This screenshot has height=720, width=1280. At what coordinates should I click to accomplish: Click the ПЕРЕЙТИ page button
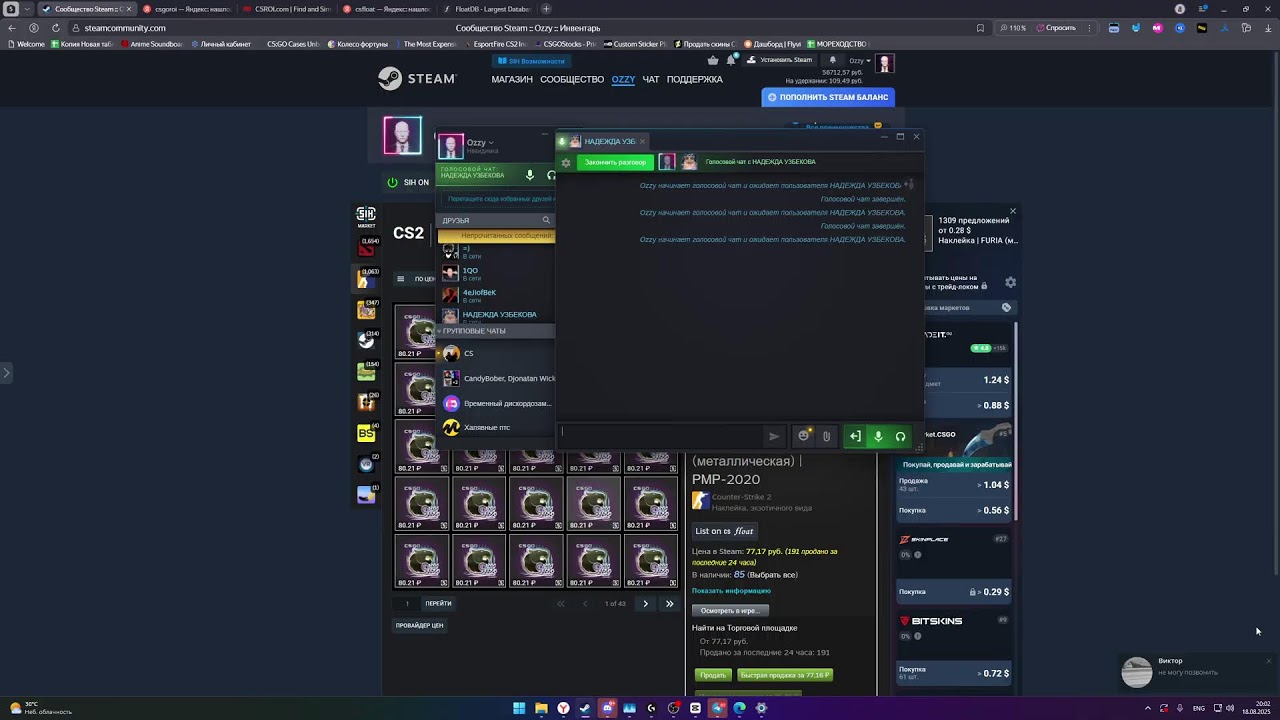(x=438, y=604)
